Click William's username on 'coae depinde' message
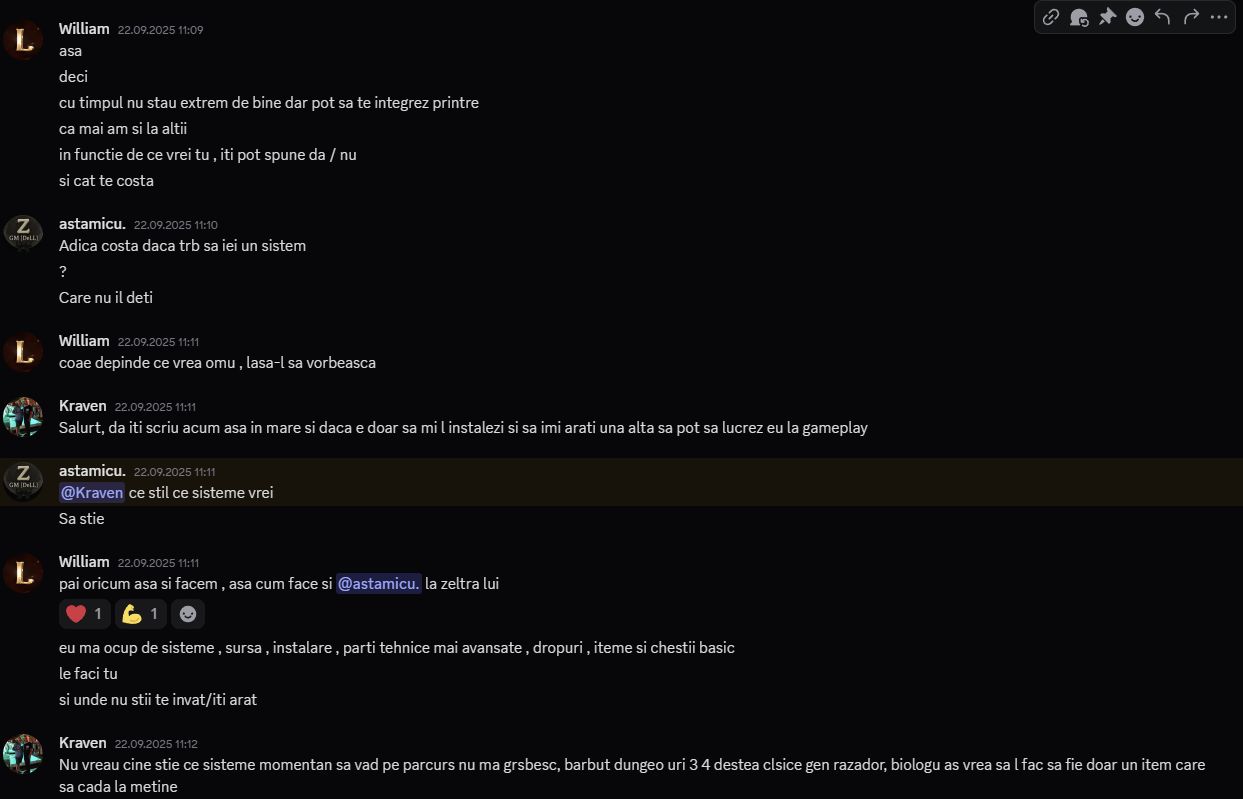The image size is (1243, 799). point(84,341)
